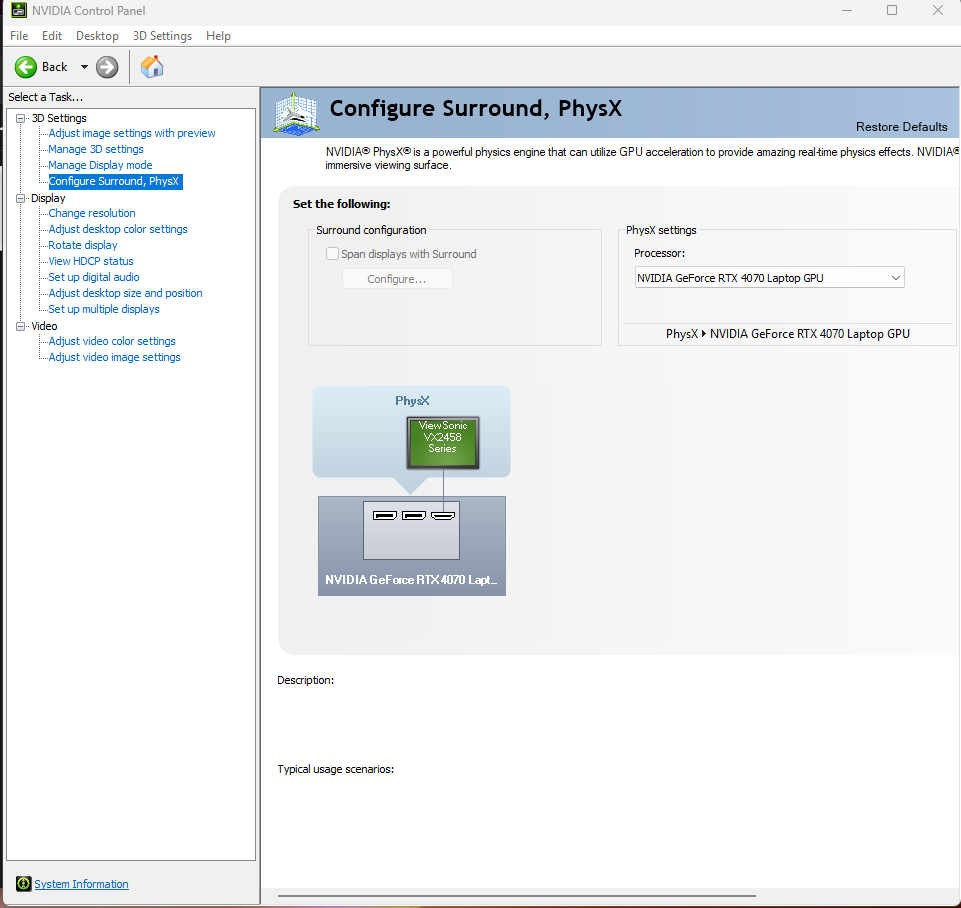Screen dimensions: 961x908
Task: Open Adjust desktop color settings
Action: click(x=118, y=229)
